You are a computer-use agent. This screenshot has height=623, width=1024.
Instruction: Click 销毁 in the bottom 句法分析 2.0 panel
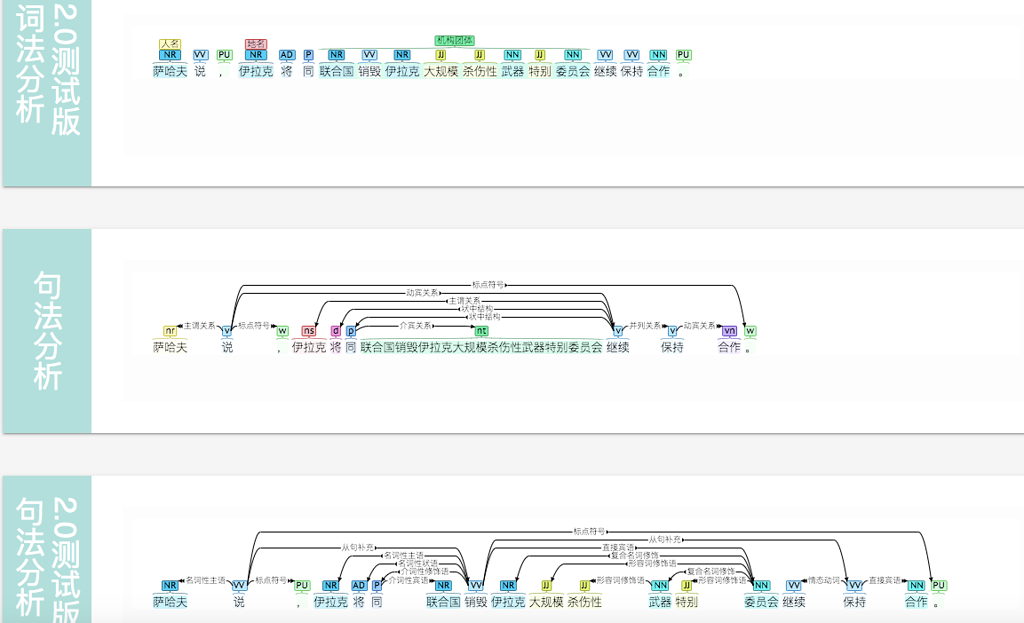(x=475, y=601)
